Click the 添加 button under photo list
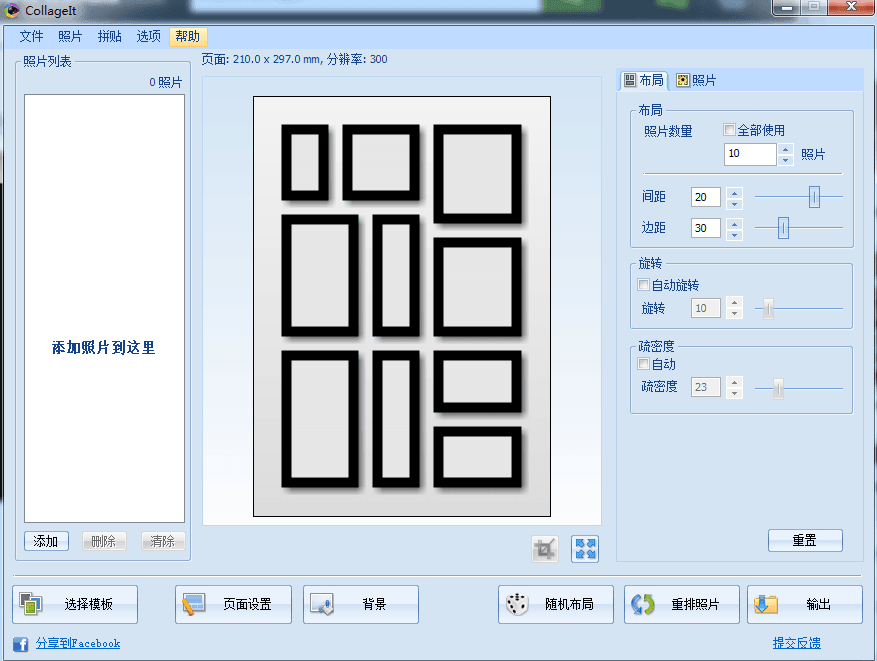Viewport: 877px width, 661px height. click(x=45, y=540)
